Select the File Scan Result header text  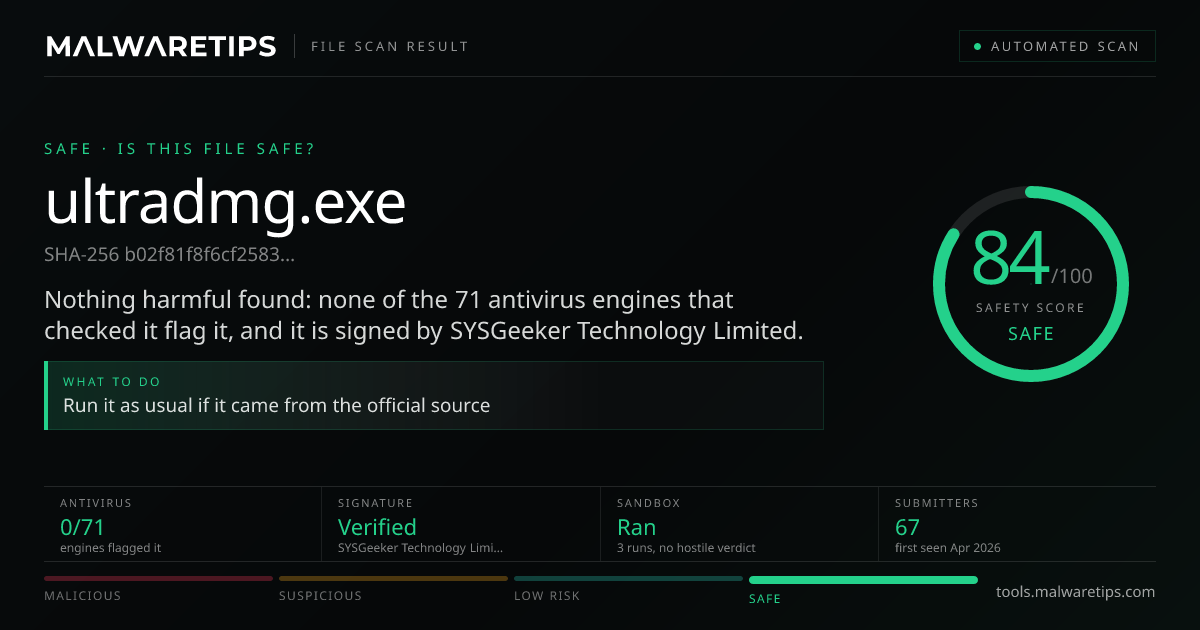pos(390,46)
